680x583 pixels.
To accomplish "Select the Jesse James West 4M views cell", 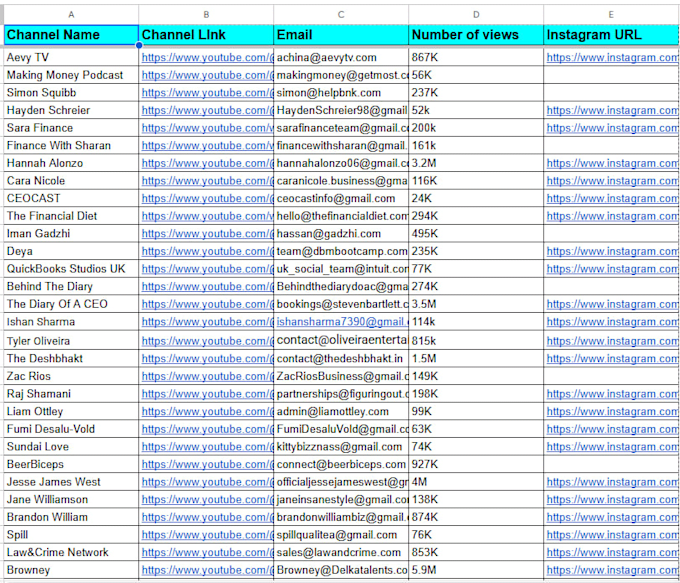I will pos(476,482).
